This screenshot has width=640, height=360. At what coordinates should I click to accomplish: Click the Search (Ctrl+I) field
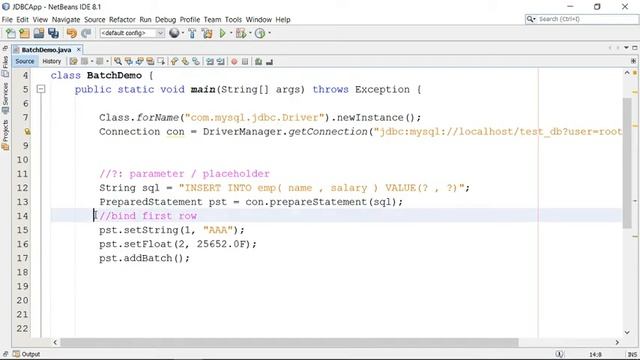(582, 19)
